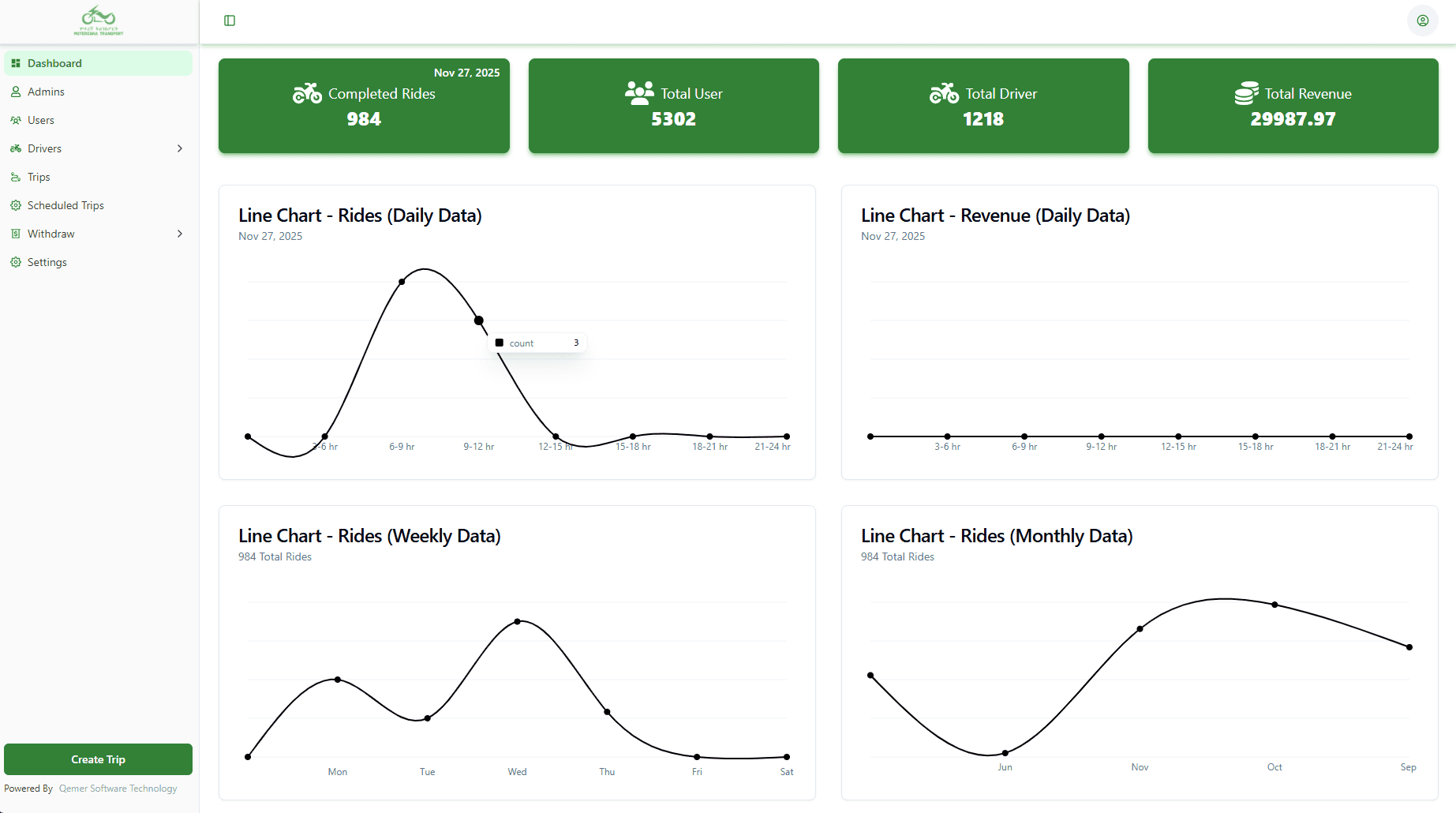This screenshot has width=1456, height=813.
Task: Click the Trips icon in sidebar
Action: tap(16, 177)
